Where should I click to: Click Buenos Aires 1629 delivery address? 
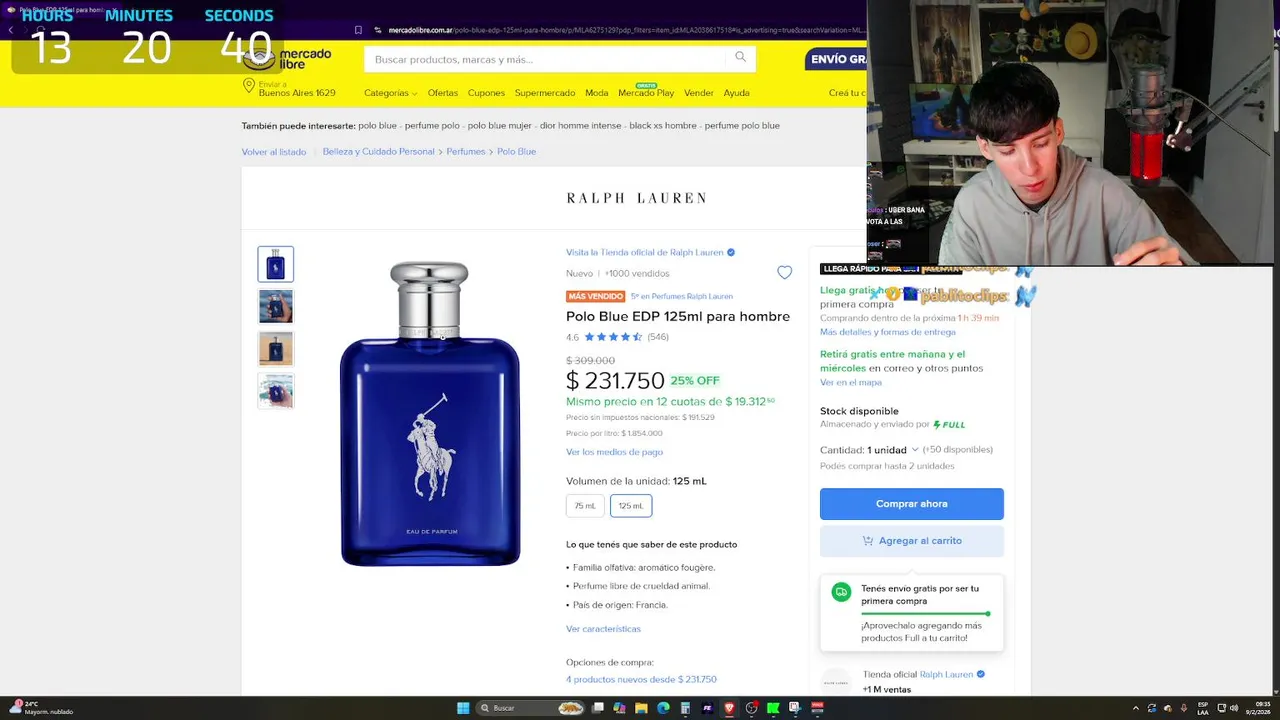tap(297, 93)
